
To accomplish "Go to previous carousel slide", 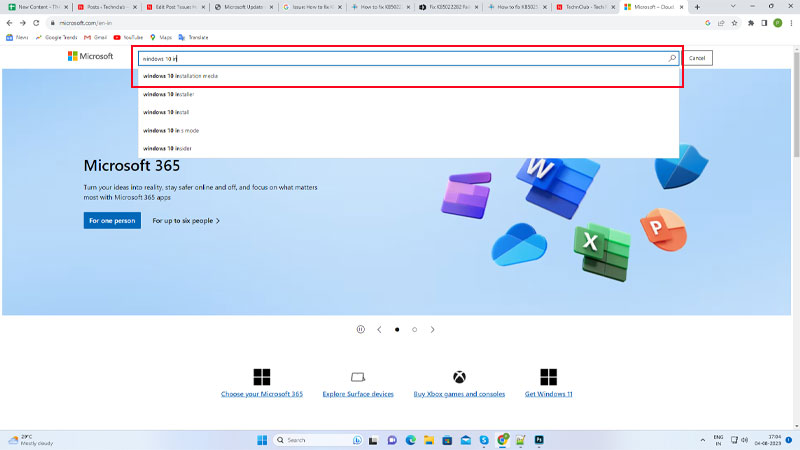I will pyautogui.click(x=379, y=330).
